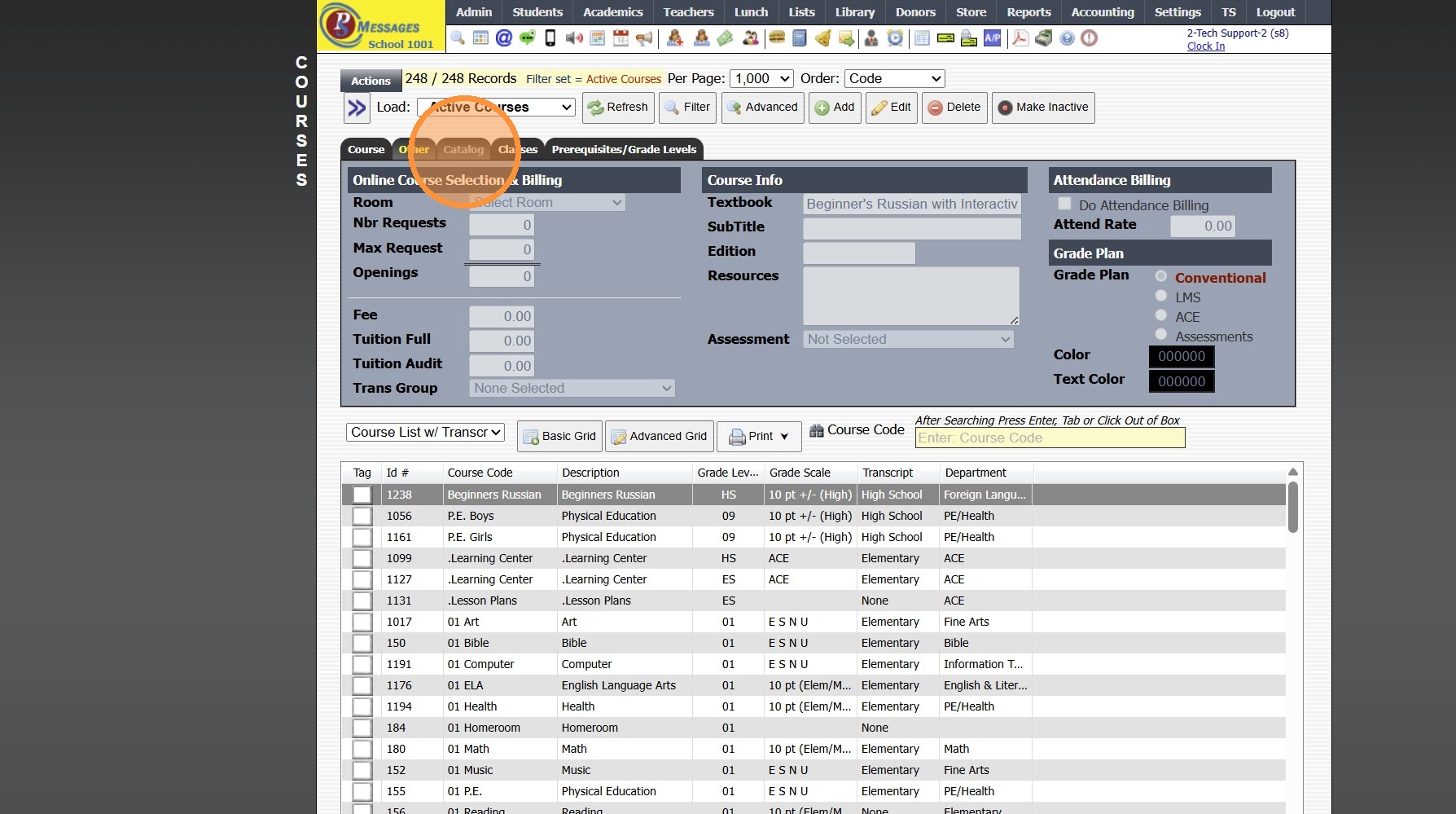1456x814 pixels.
Task: Click the Text Color swatch box
Action: coord(1181,381)
